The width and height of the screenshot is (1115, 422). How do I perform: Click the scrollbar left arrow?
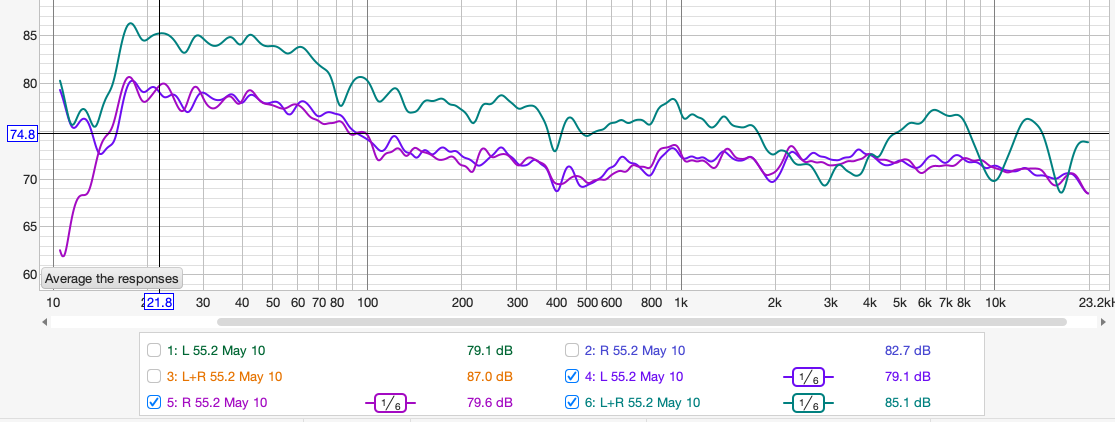(x=46, y=322)
